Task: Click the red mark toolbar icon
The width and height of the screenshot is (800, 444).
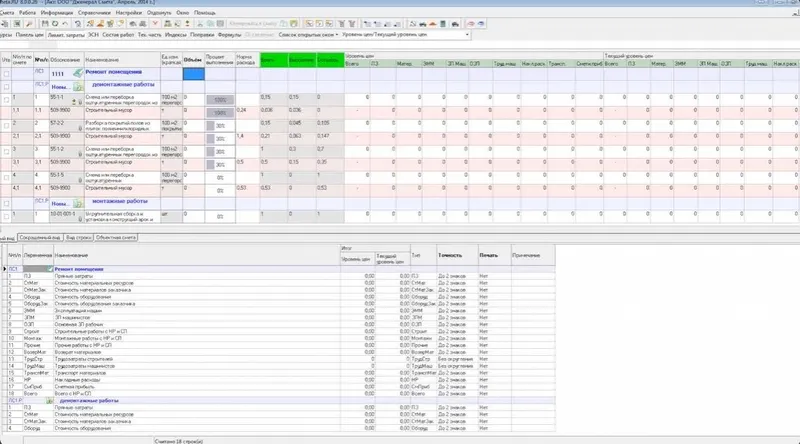Action: point(155,24)
